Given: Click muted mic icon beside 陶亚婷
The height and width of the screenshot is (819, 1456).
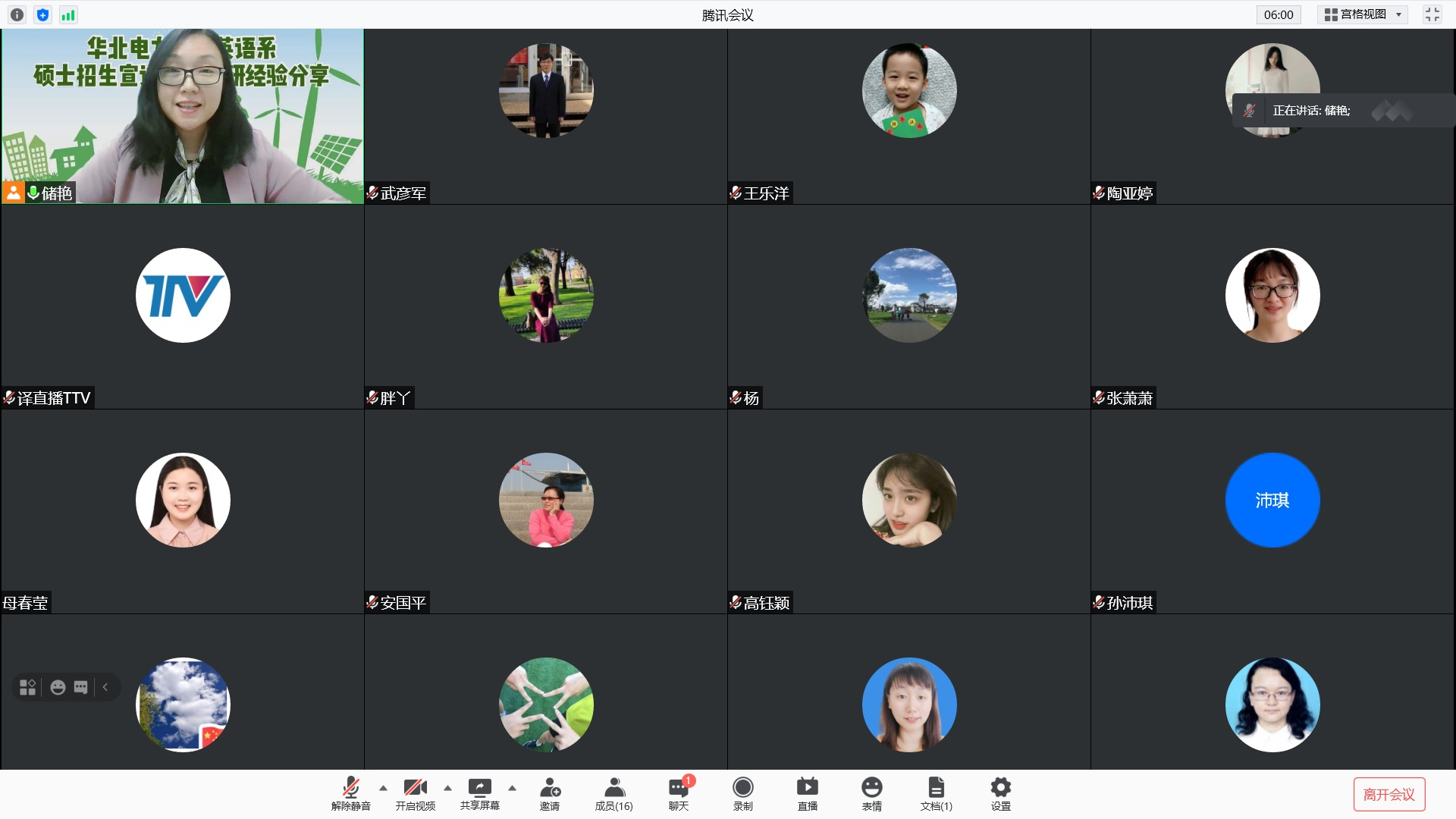Looking at the screenshot, I should coord(1099,193).
